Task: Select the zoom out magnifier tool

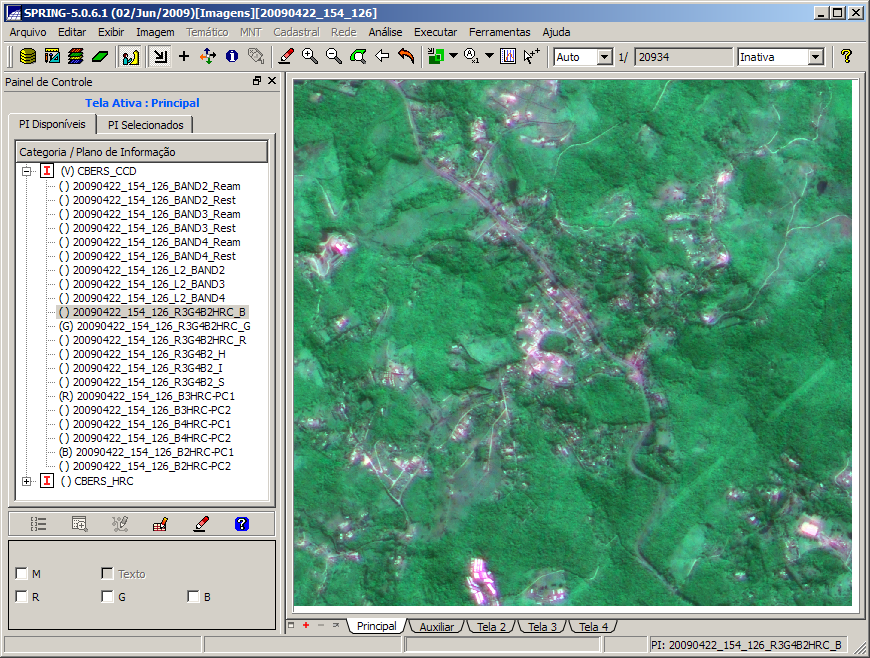Action: [333, 57]
